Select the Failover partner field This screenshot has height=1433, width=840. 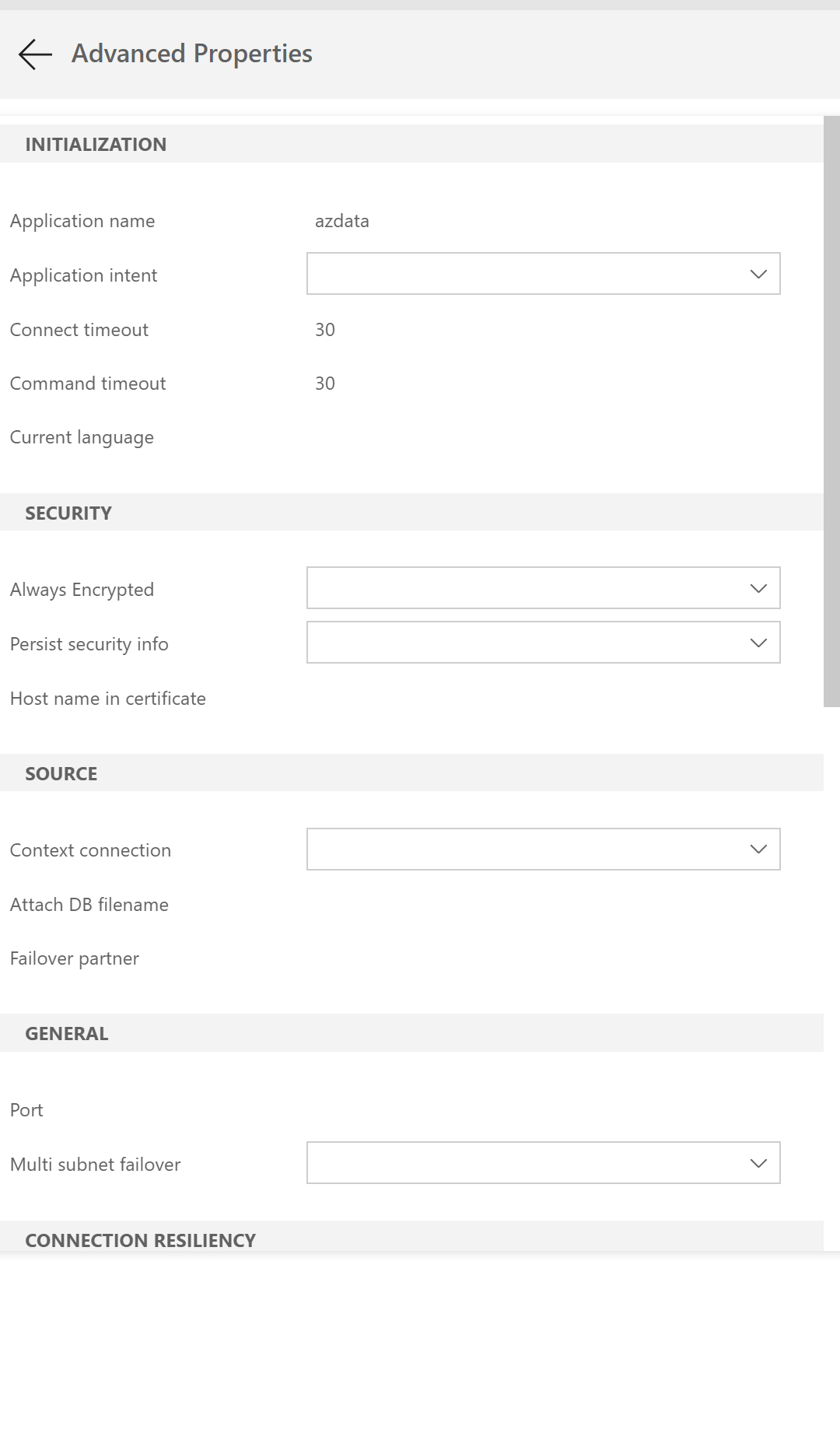point(467,958)
